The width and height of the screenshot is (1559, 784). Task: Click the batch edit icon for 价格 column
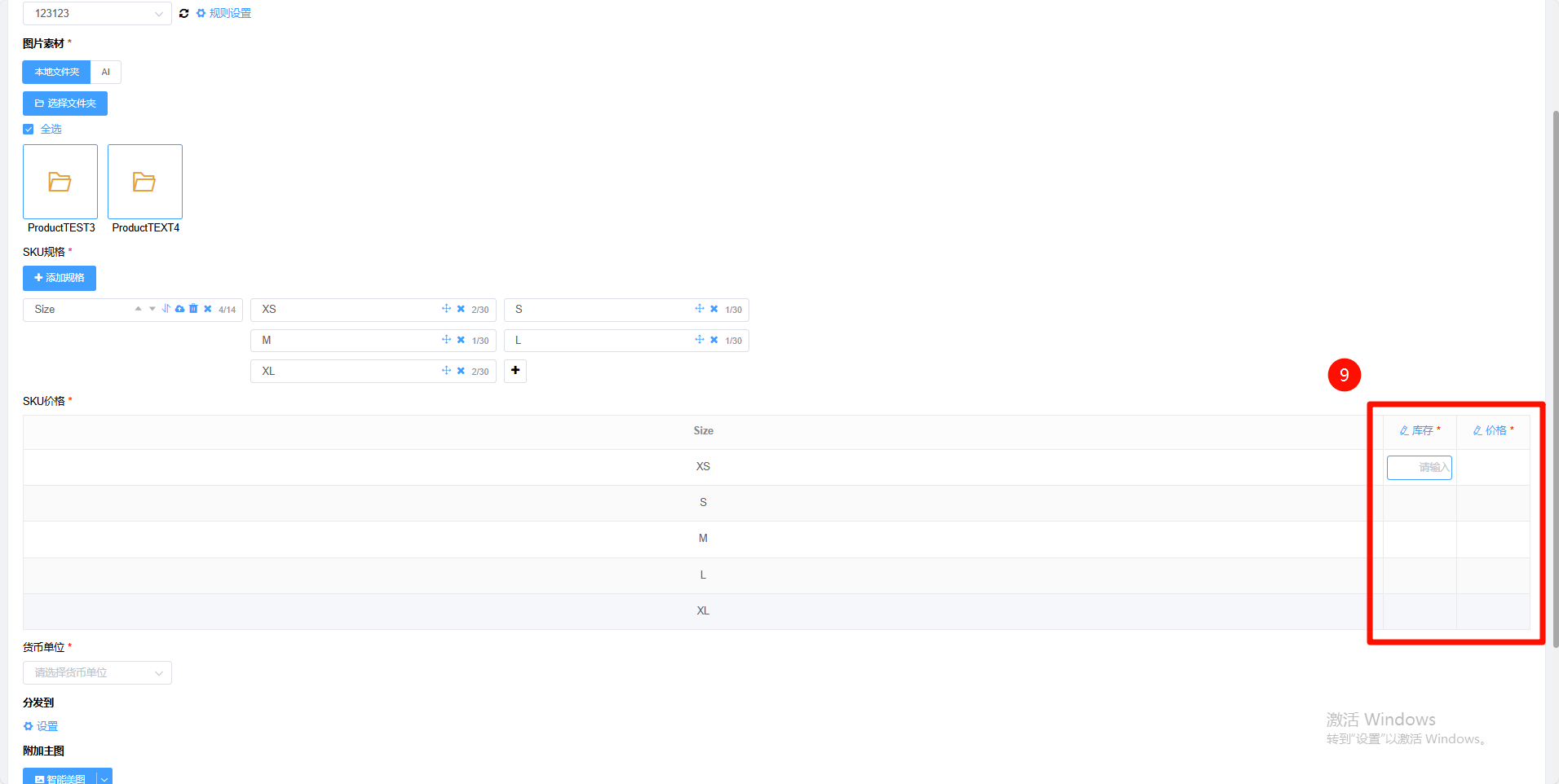pos(1477,430)
